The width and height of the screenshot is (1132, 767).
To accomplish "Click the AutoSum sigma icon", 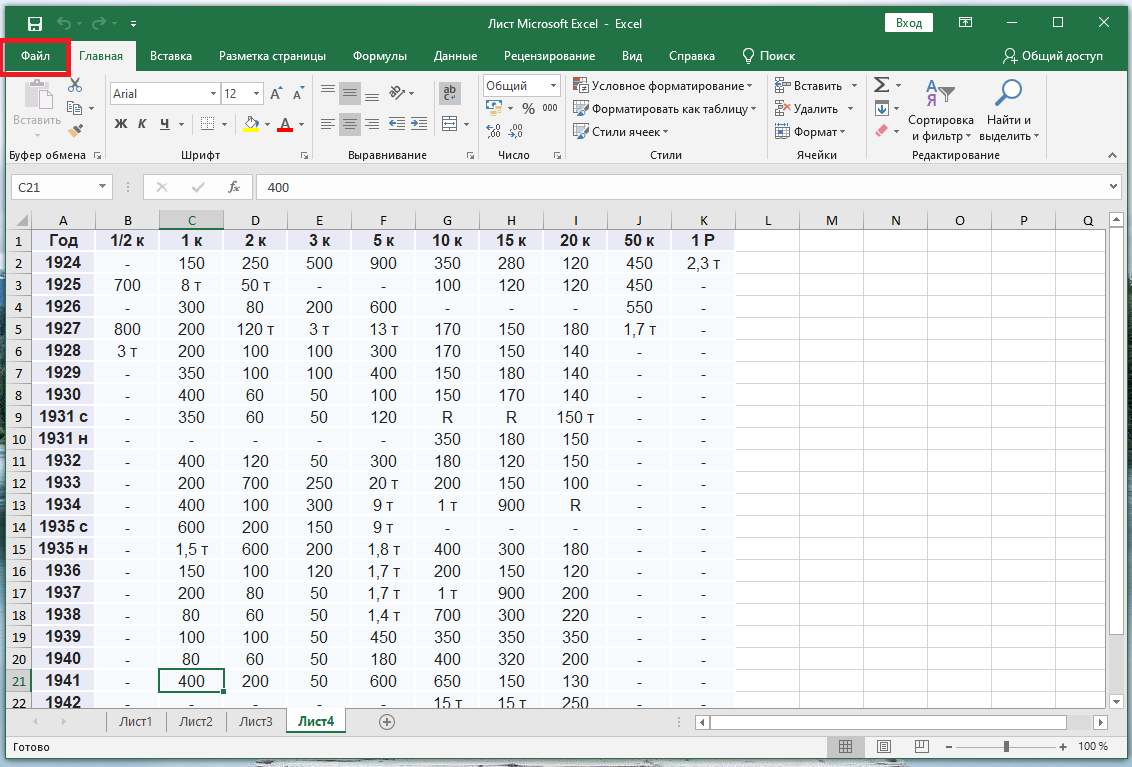I will [881, 85].
